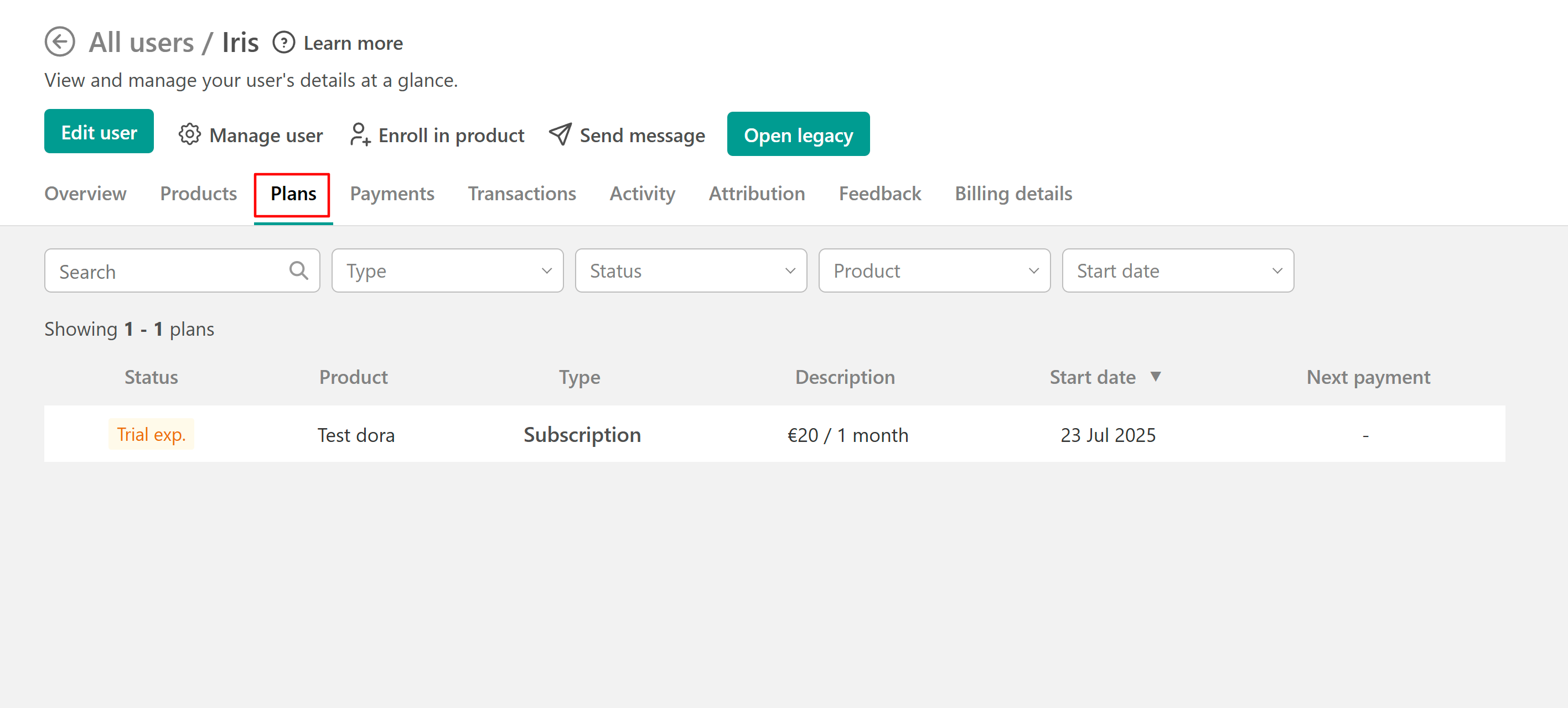This screenshot has height=708, width=1568.
Task: Click the Enroll in product person icon
Action: [x=360, y=134]
